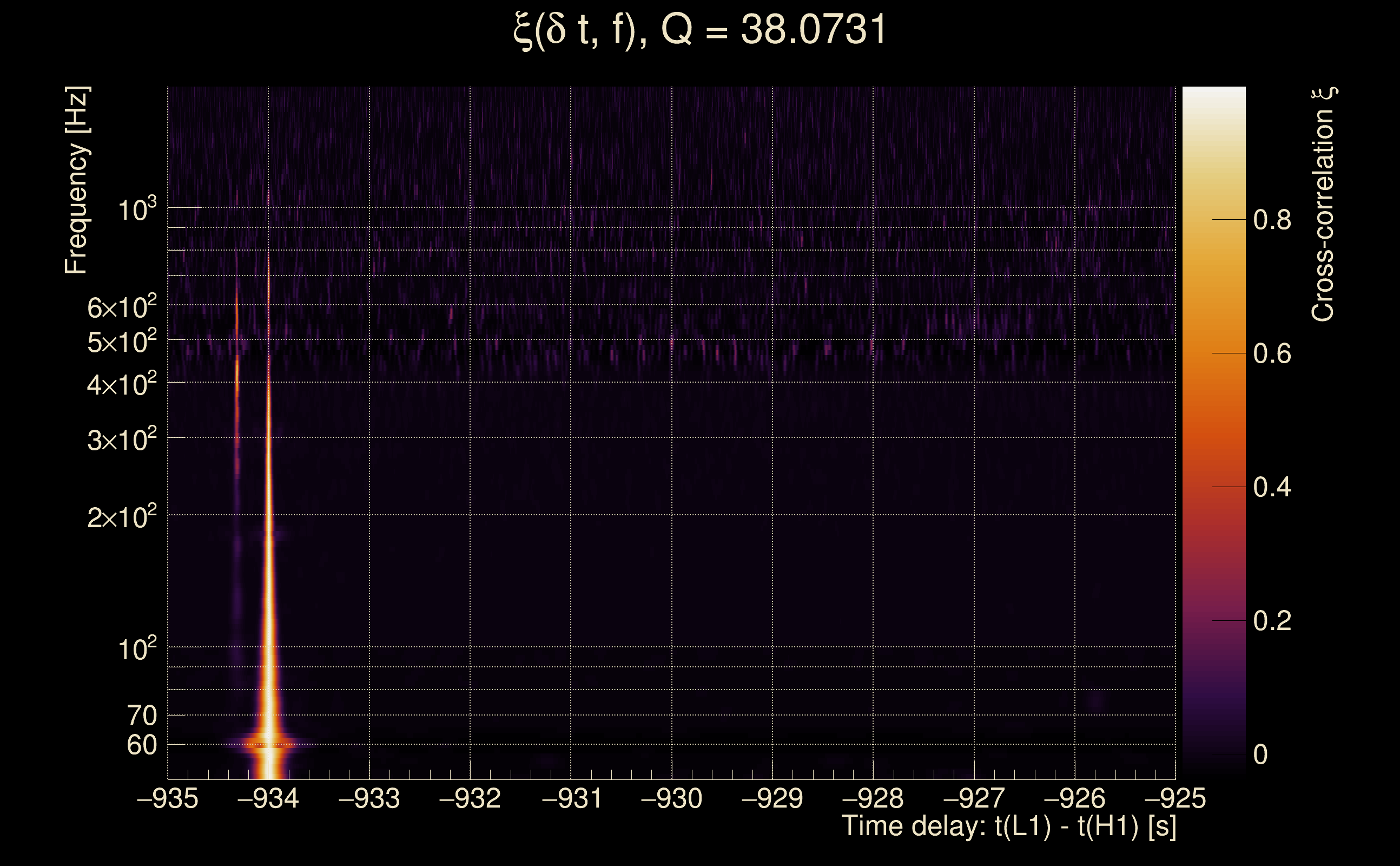Click the 0 tick label of the colorbar

[1260, 755]
